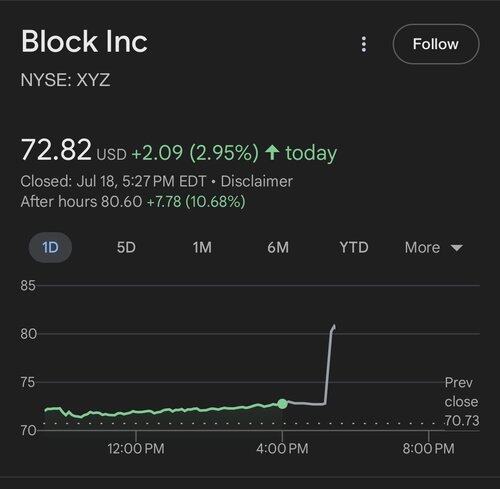
Task: Click the Prev close 70.73 label
Action: (x=462, y=402)
